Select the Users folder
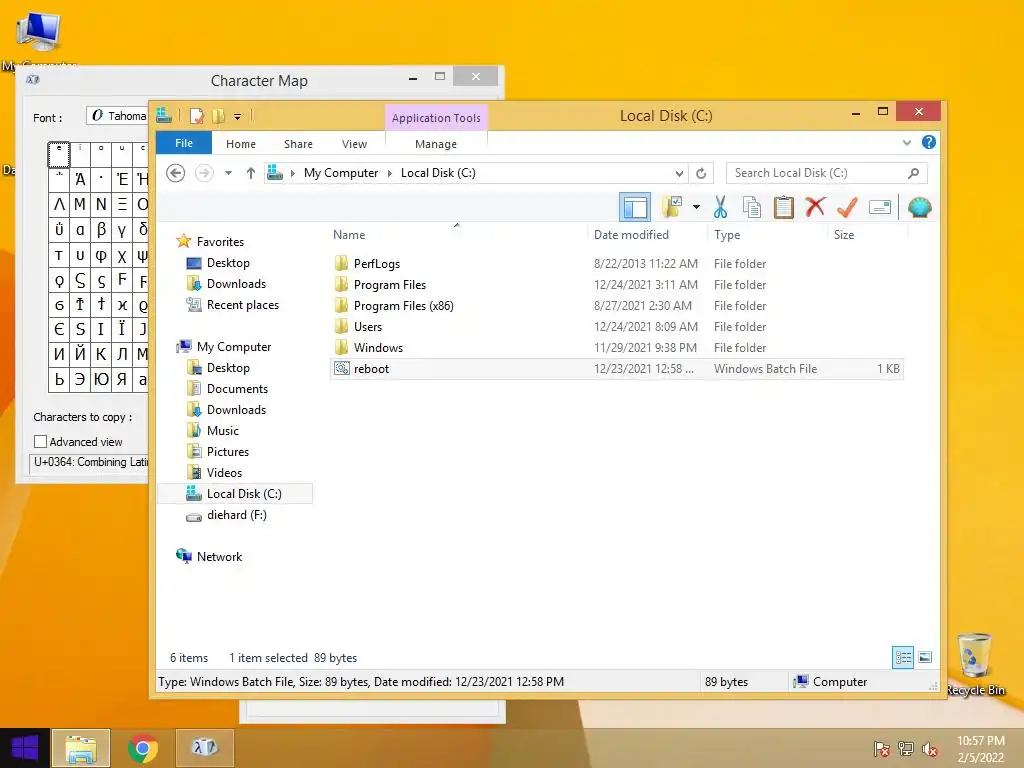 (368, 327)
